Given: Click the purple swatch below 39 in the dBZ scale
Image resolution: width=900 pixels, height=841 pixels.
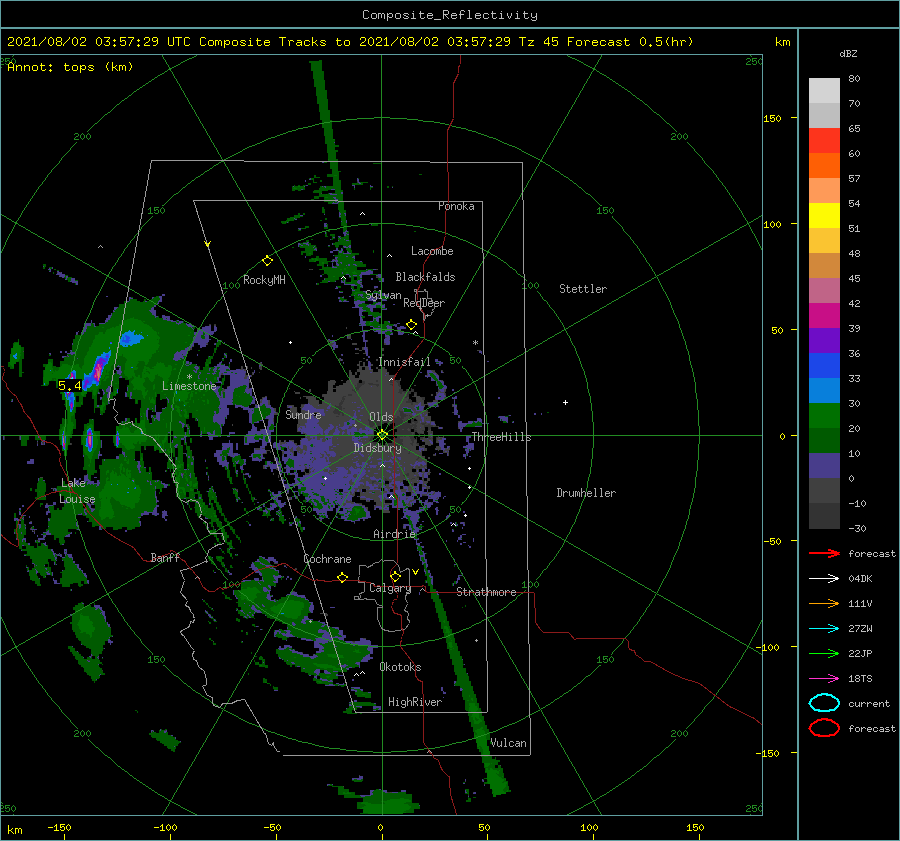Looking at the screenshot, I should click(824, 340).
